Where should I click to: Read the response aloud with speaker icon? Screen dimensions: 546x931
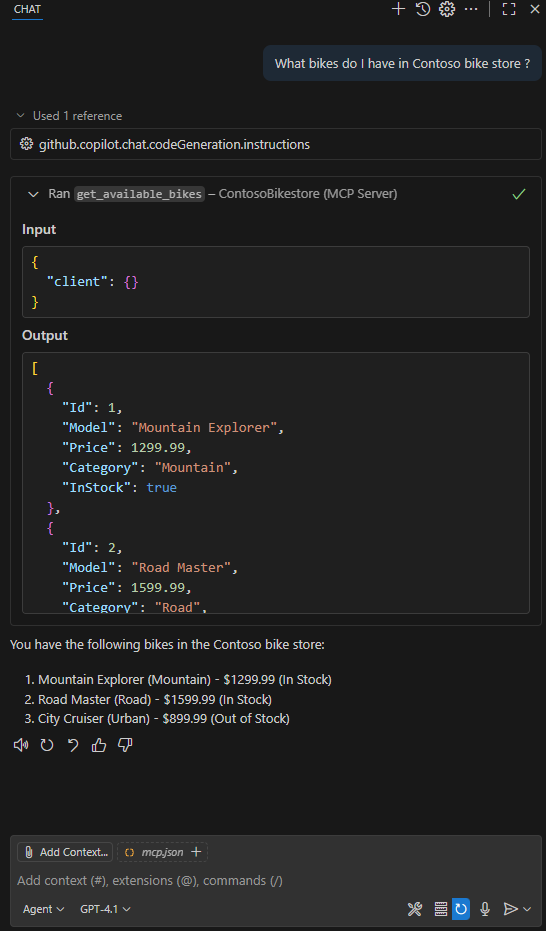tap(21, 745)
